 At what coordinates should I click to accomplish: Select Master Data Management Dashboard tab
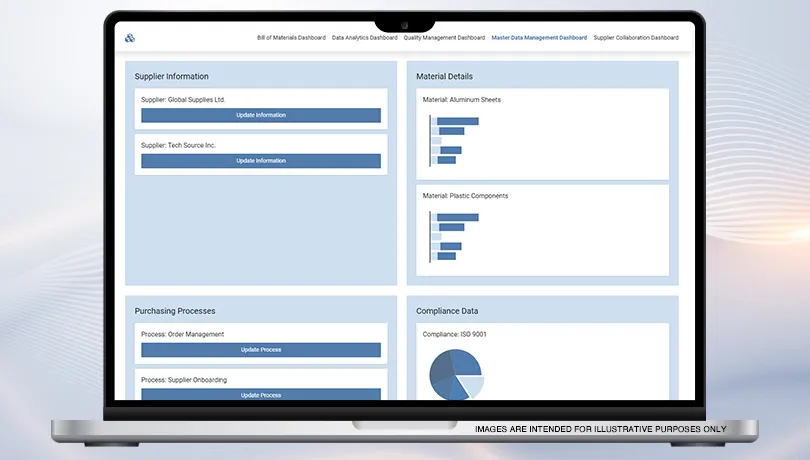(x=539, y=38)
